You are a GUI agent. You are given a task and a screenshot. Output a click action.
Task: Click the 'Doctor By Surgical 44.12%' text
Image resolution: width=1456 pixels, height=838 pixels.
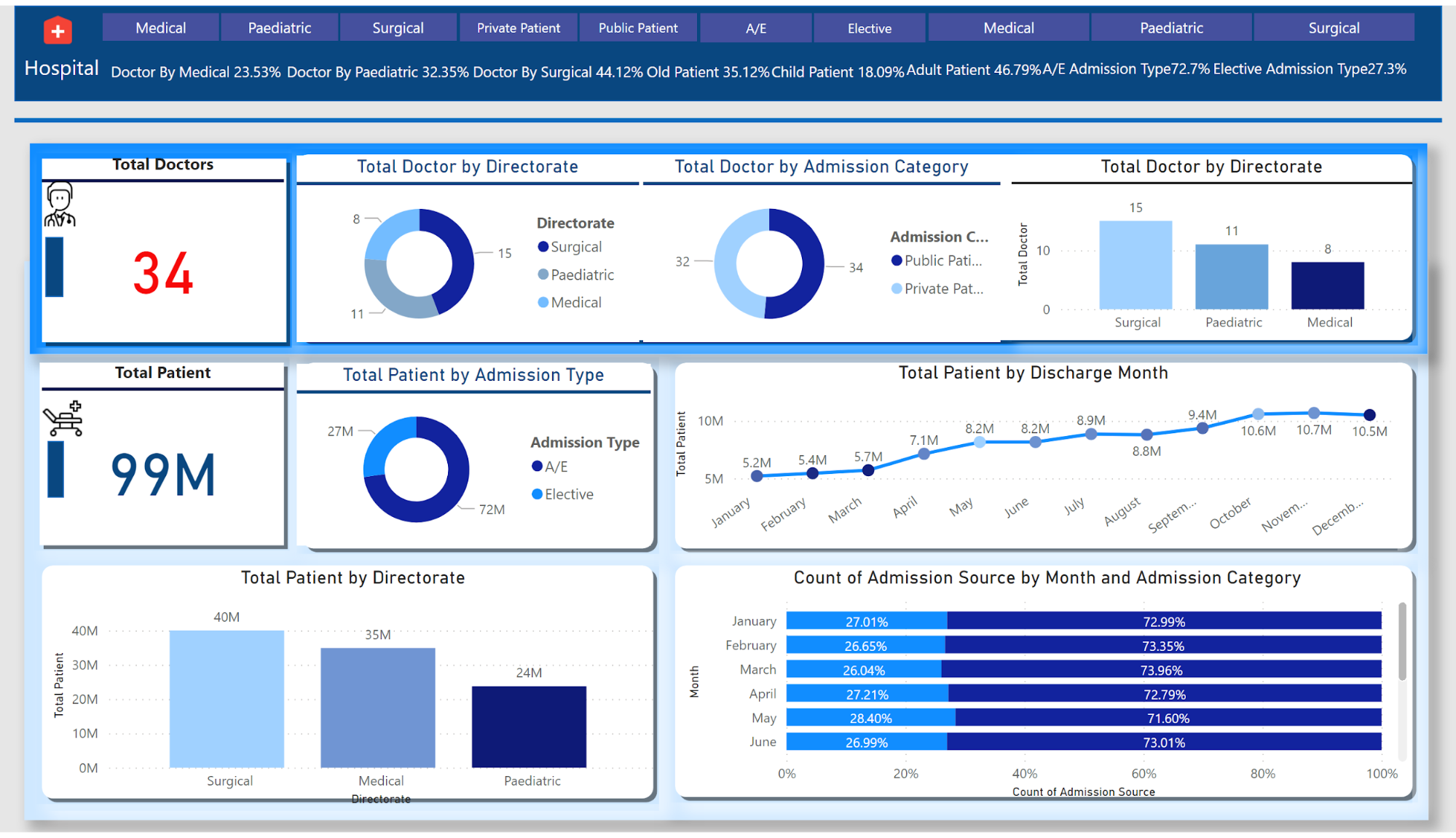click(x=556, y=72)
